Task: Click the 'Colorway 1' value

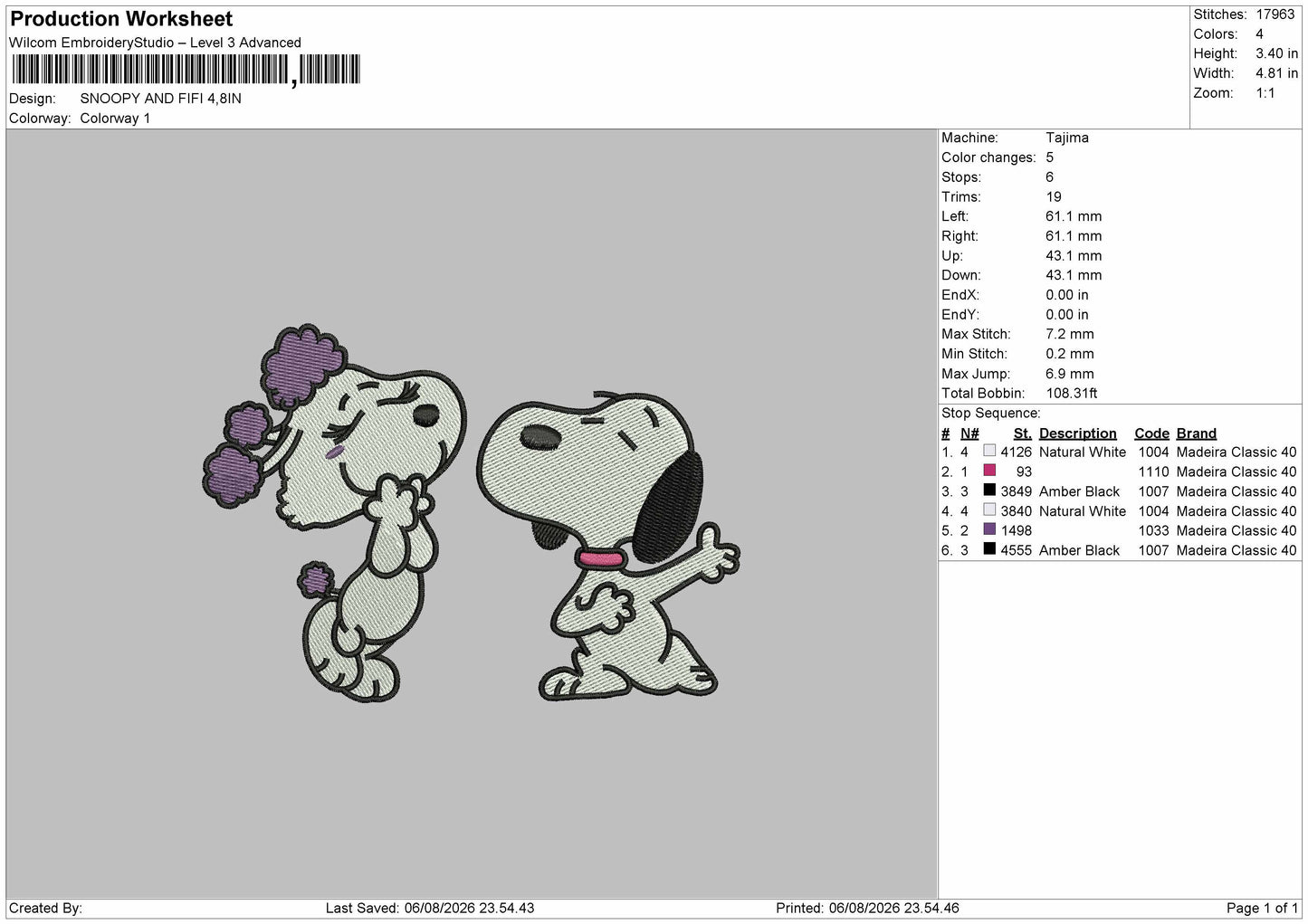Action: (x=115, y=119)
